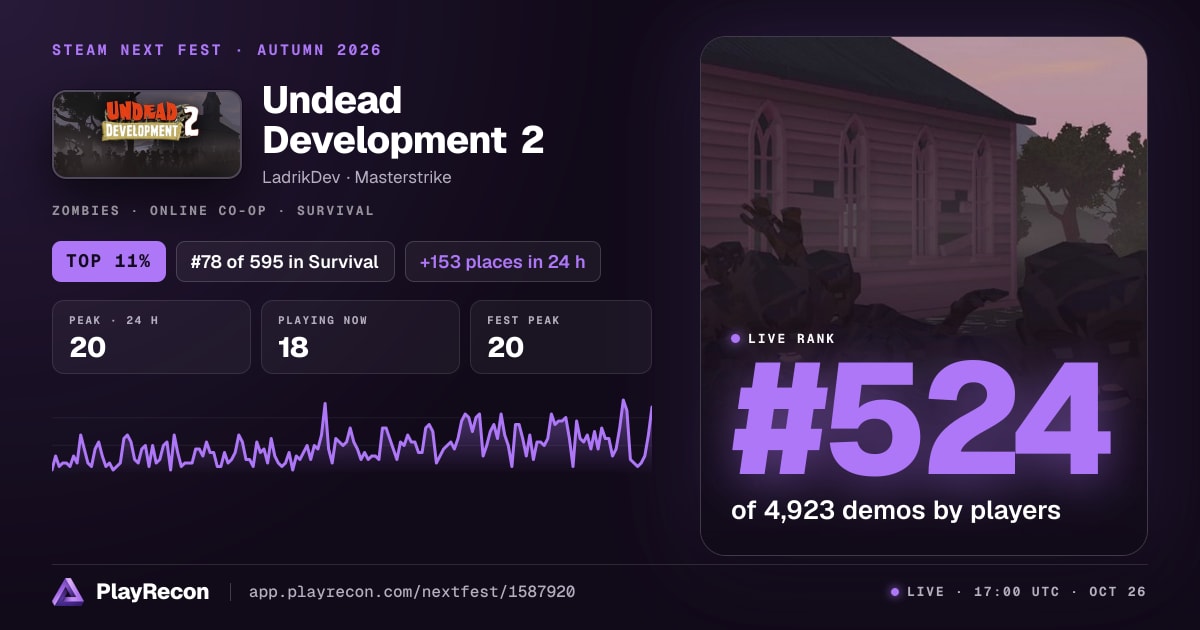The width and height of the screenshot is (1200, 630).
Task: Click the player count sparkline chart
Action: coord(352,436)
